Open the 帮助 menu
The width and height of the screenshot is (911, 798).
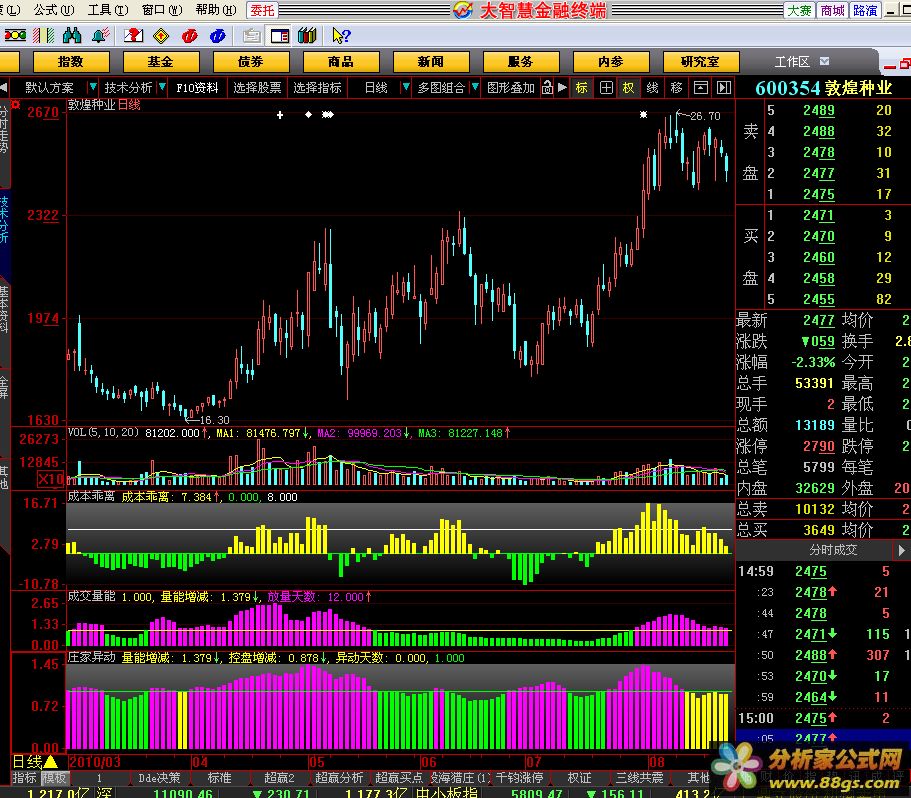[x=216, y=10]
